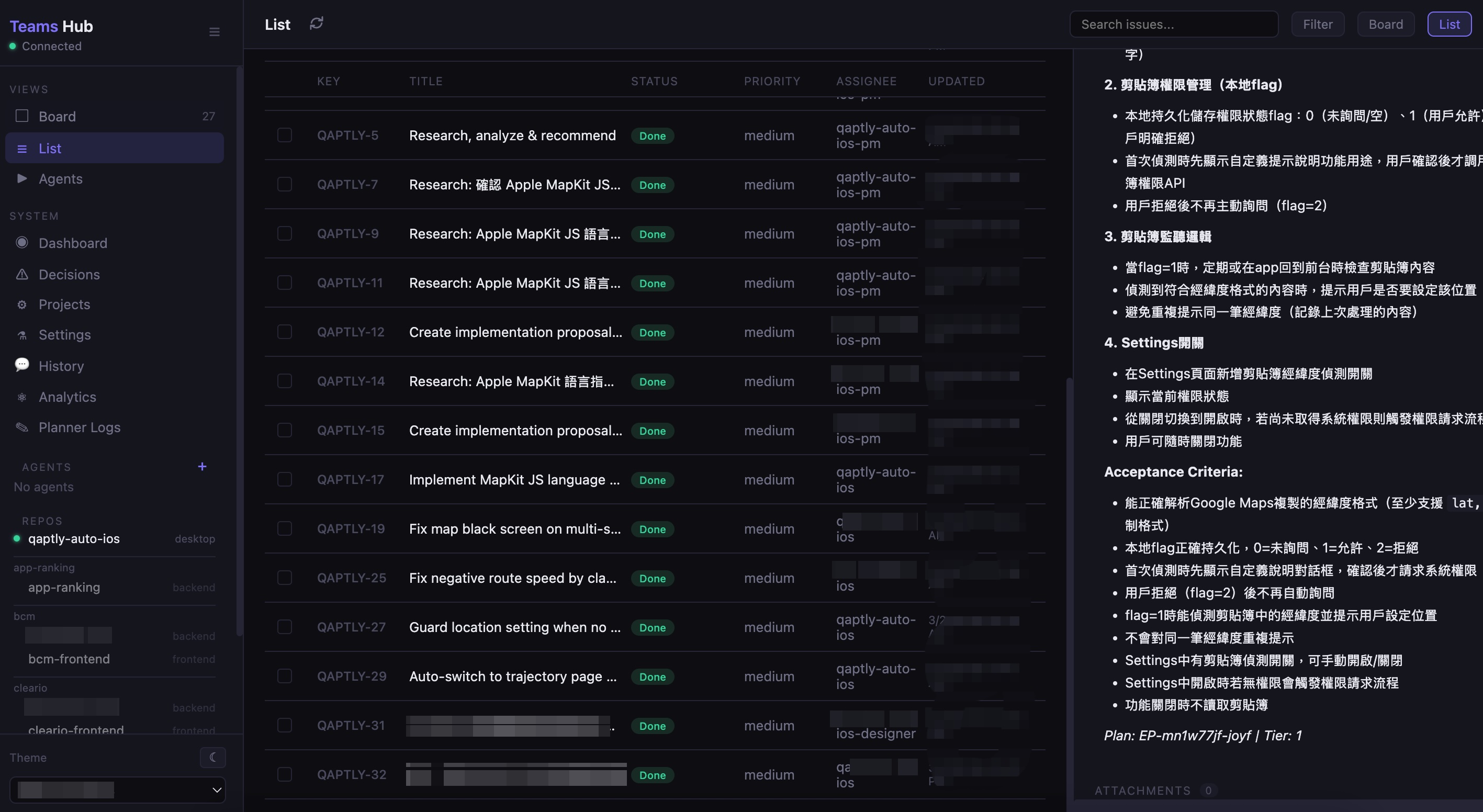The image size is (1483, 812).
Task: Select checkbox for QAPTLY-7 row
Action: 284,184
